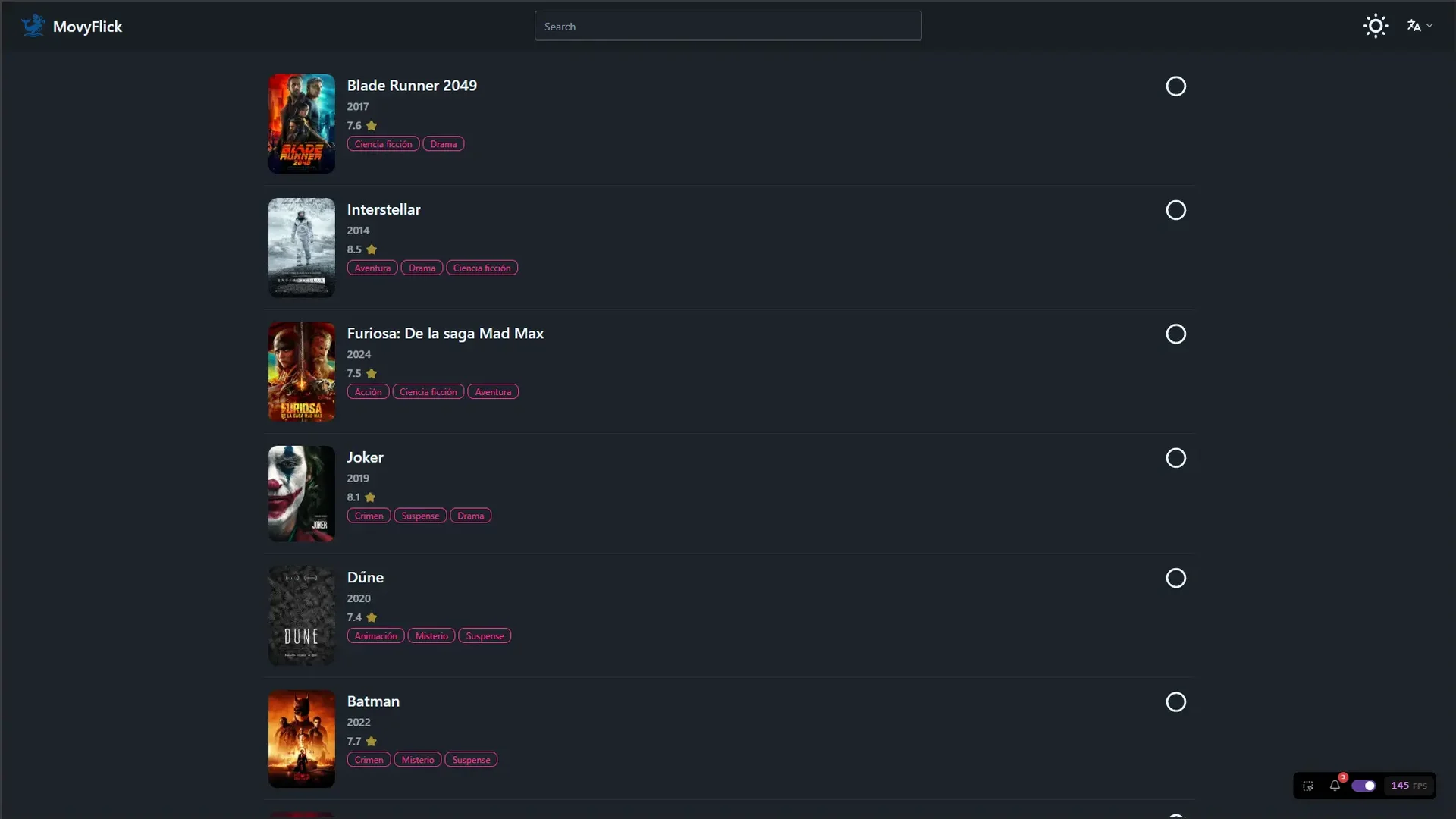Select Aventura tag on Interstellar
This screenshot has height=819, width=1456.
pyautogui.click(x=372, y=268)
